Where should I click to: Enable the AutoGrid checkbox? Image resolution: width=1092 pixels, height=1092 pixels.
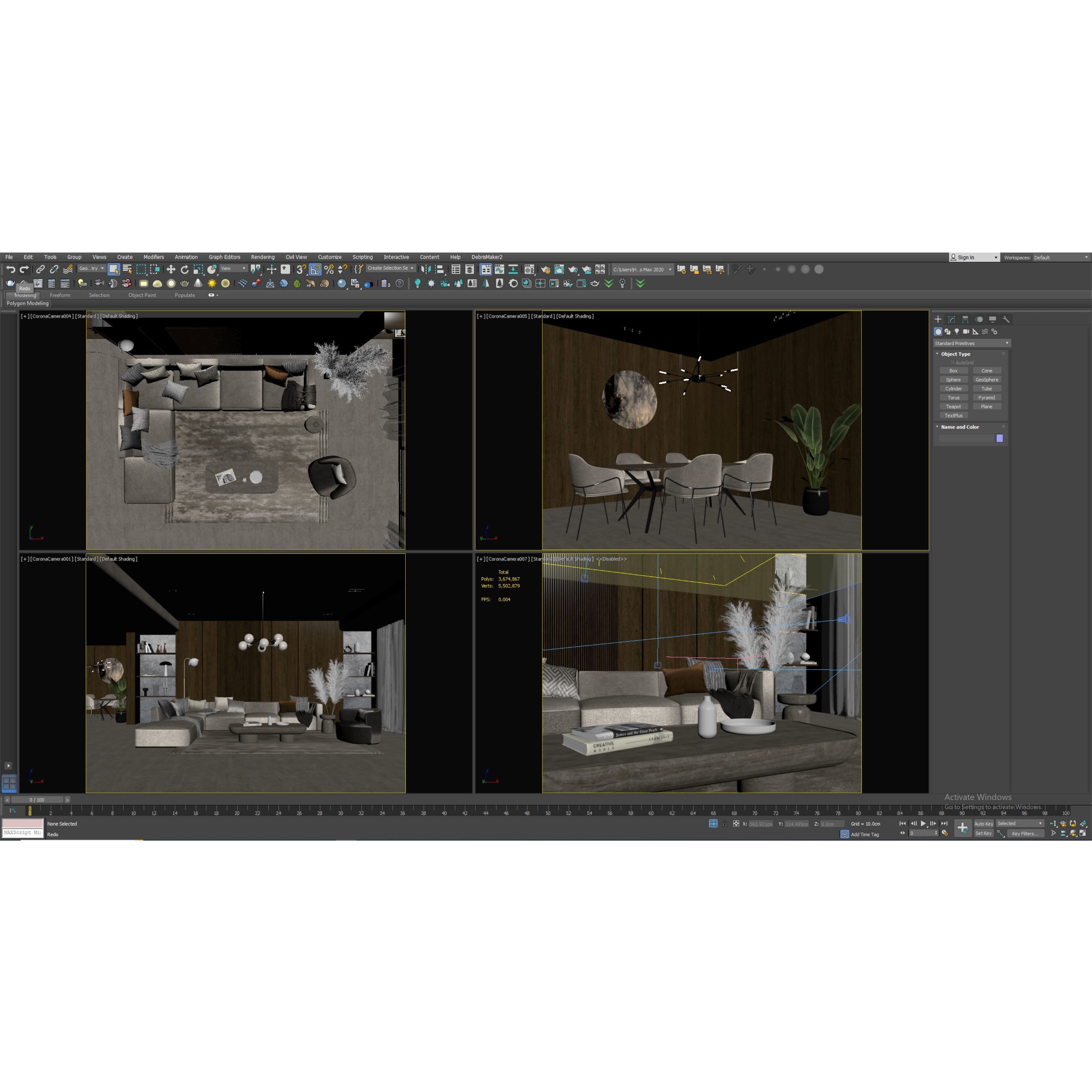pyautogui.click(x=953, y=362)
